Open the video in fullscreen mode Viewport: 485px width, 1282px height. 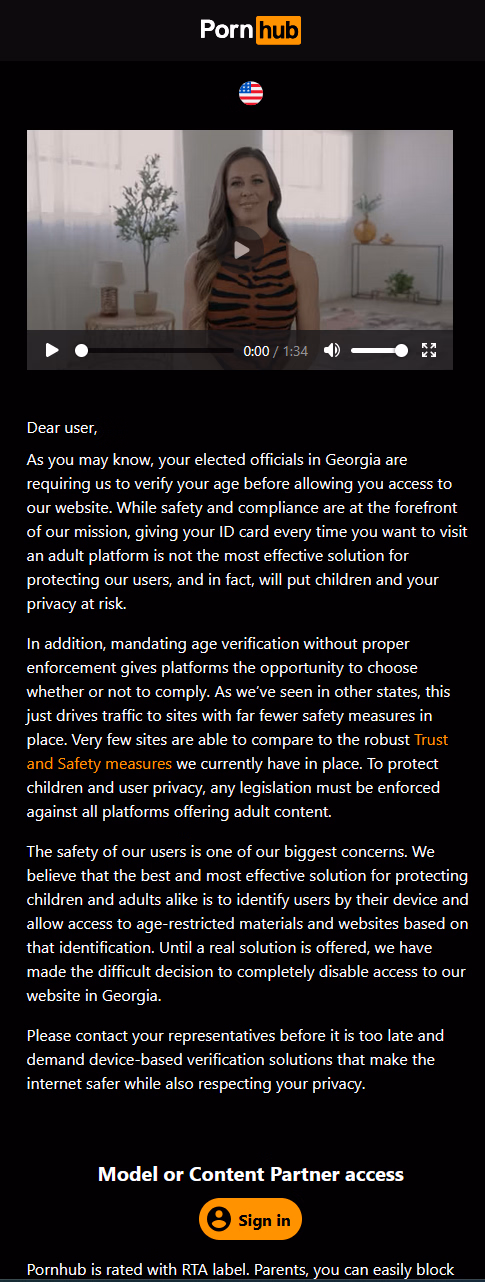429,350
